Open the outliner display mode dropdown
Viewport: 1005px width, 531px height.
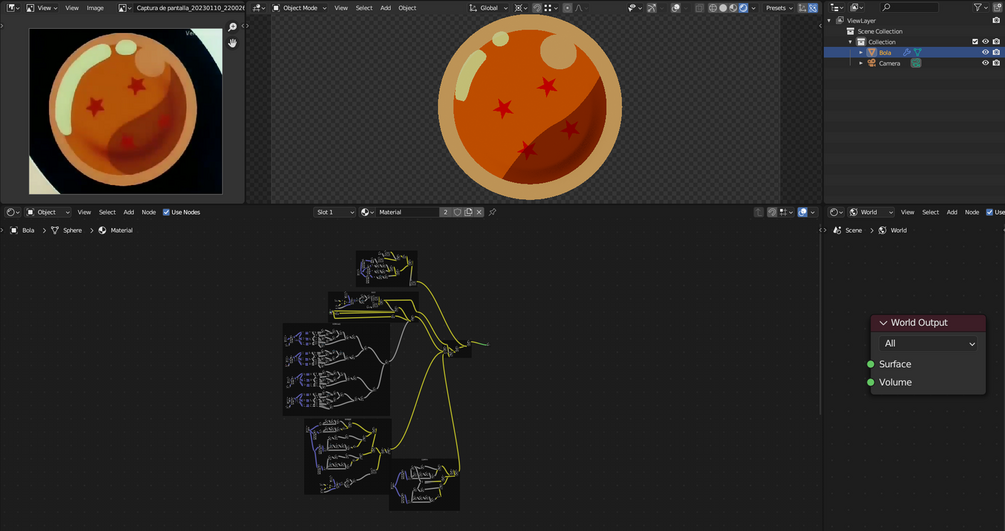pyautogui.click(x=856, y=8)
